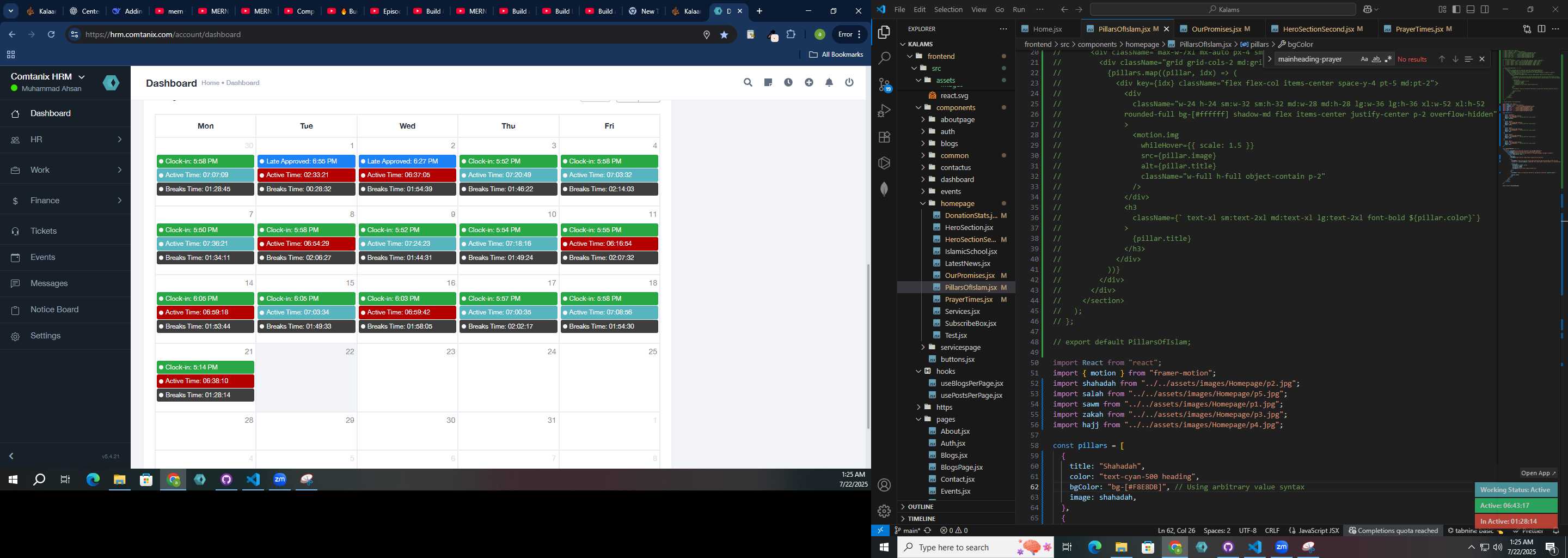Click the HRM header search icon
1568x558 pixels.
pos(748,82)
